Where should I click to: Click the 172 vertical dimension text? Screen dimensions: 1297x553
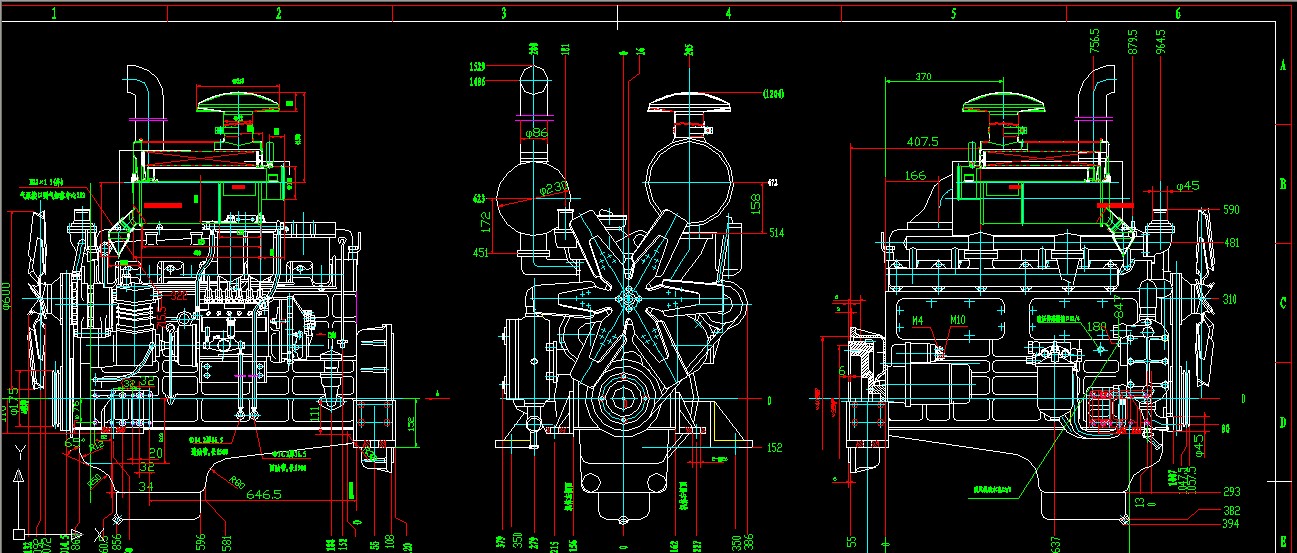[485, 225]
